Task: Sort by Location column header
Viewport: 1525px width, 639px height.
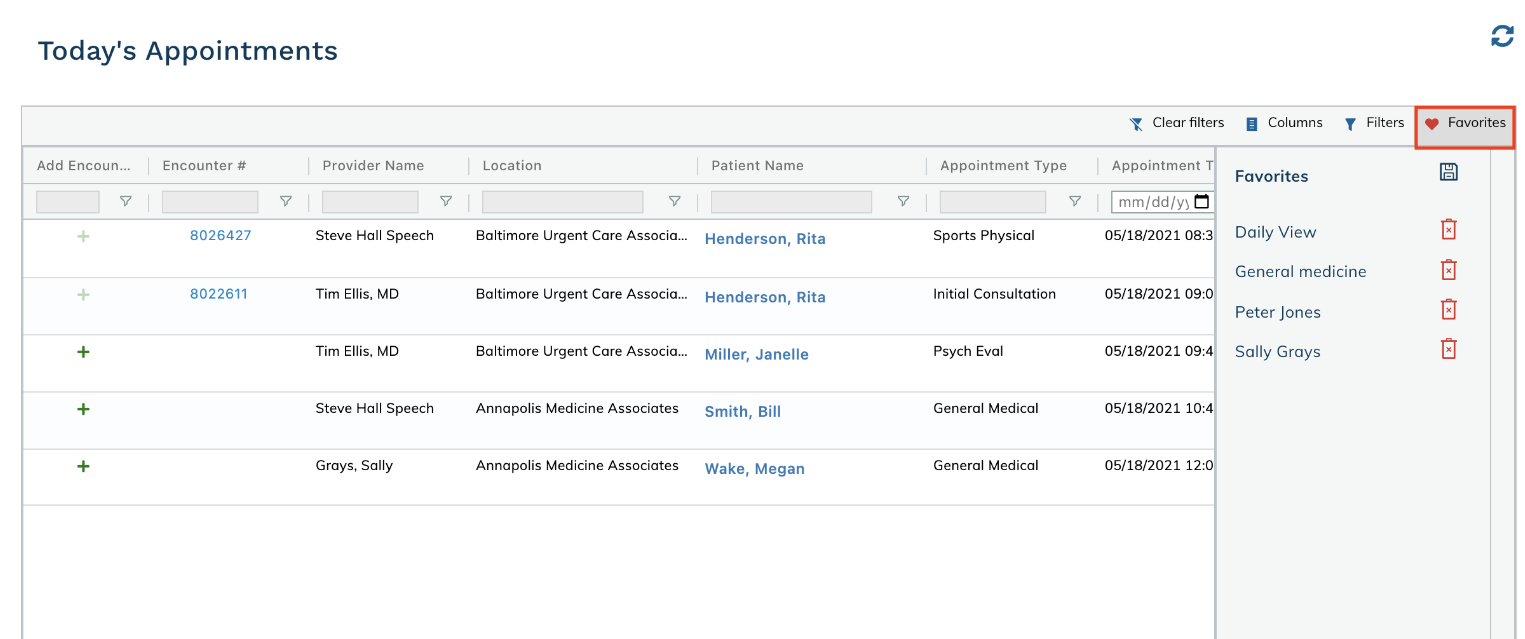Action: 512,166
